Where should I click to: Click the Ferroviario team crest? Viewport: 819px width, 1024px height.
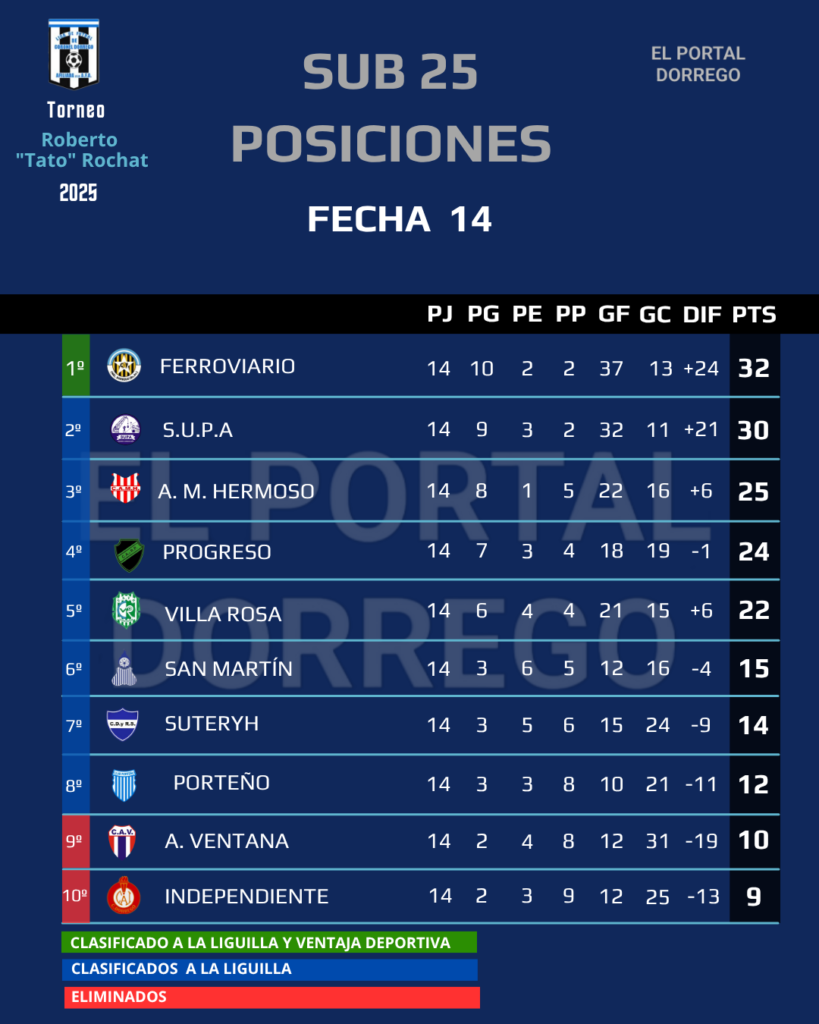tap(125, 366)
